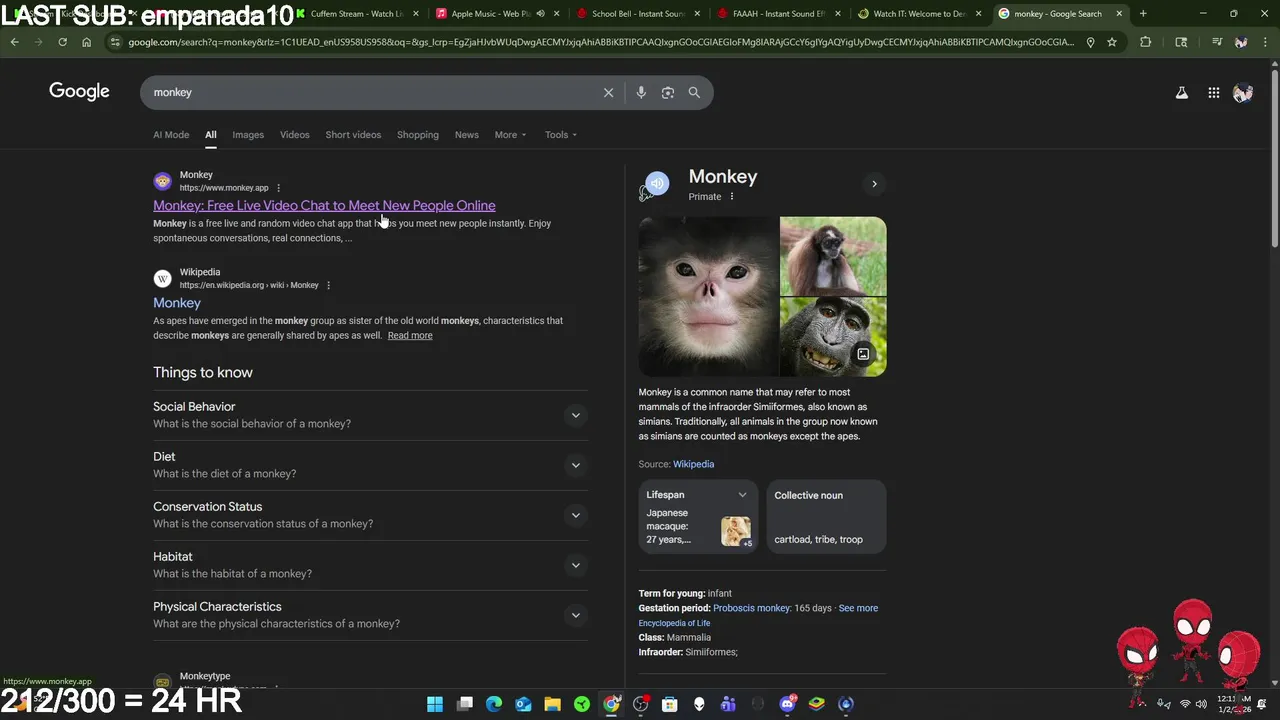Open Windows Start menu
1280x720 pixels.
(x=435, y=704)
